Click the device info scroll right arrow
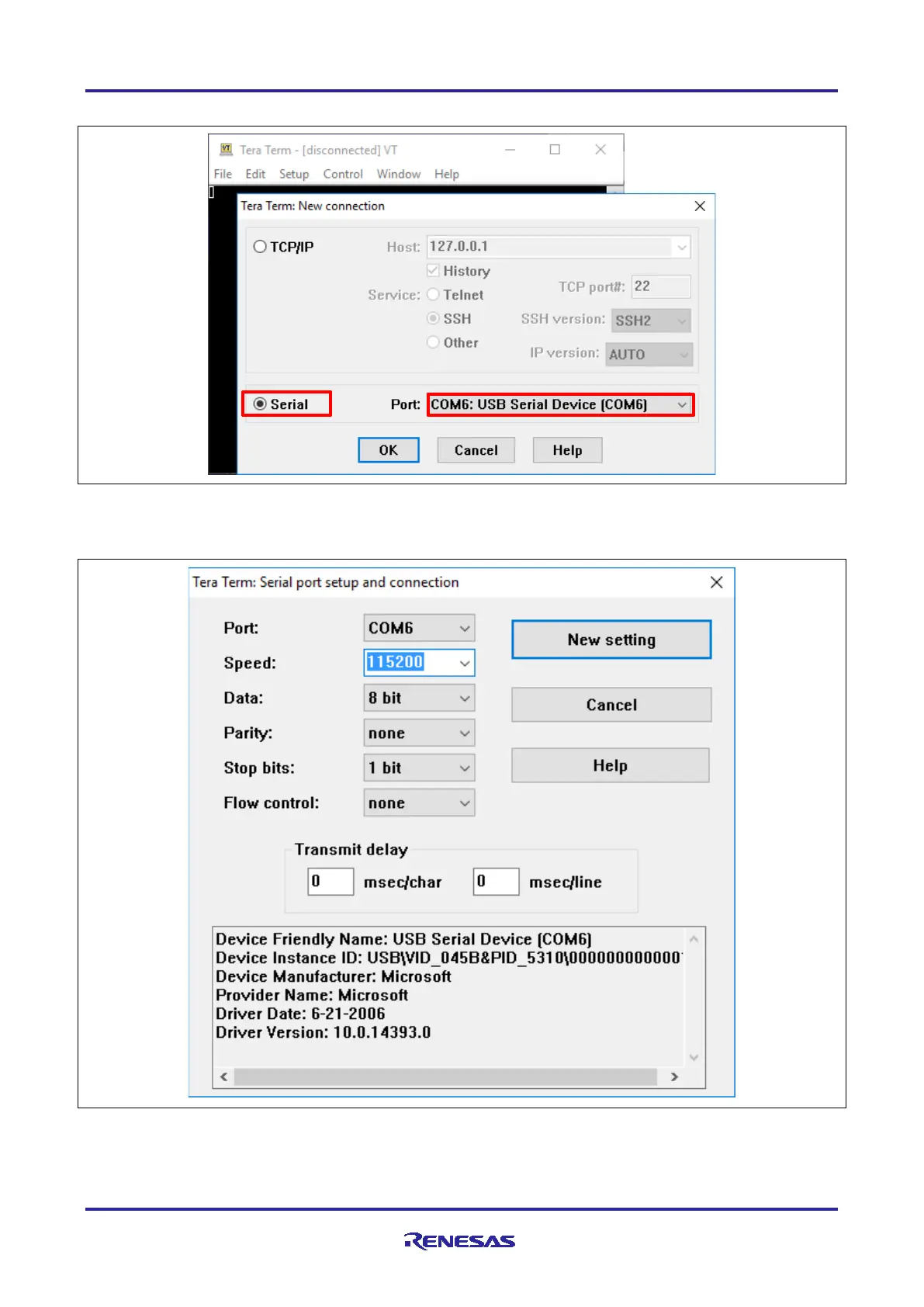 pos(674,1076)
